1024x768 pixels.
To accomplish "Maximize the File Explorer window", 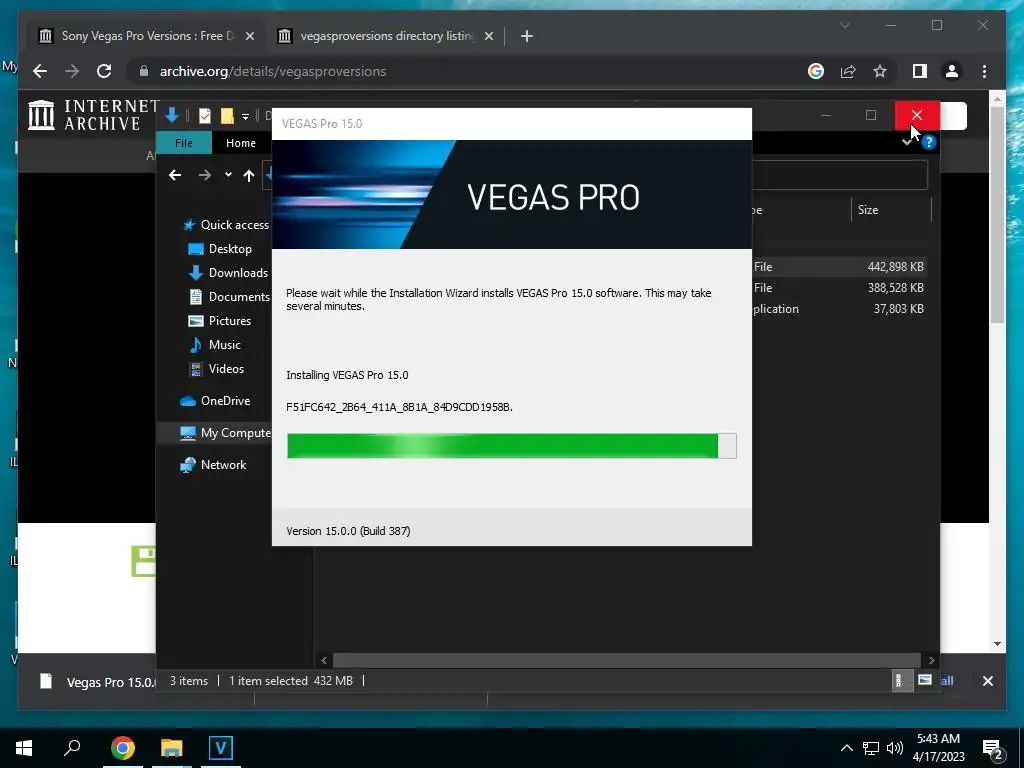I will pyautogui.click(x=871, y=115).
